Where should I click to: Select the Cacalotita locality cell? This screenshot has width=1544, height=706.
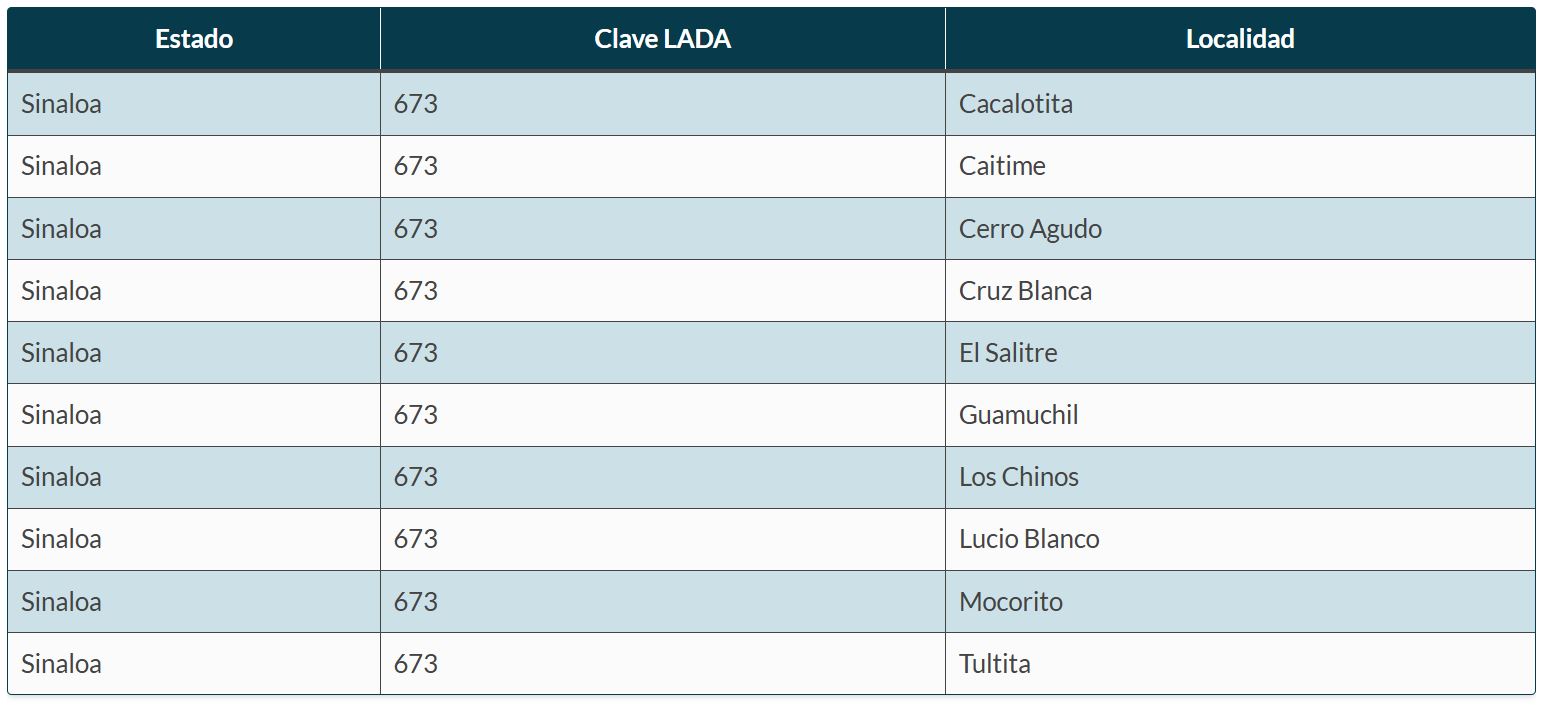coord(1016,104)
